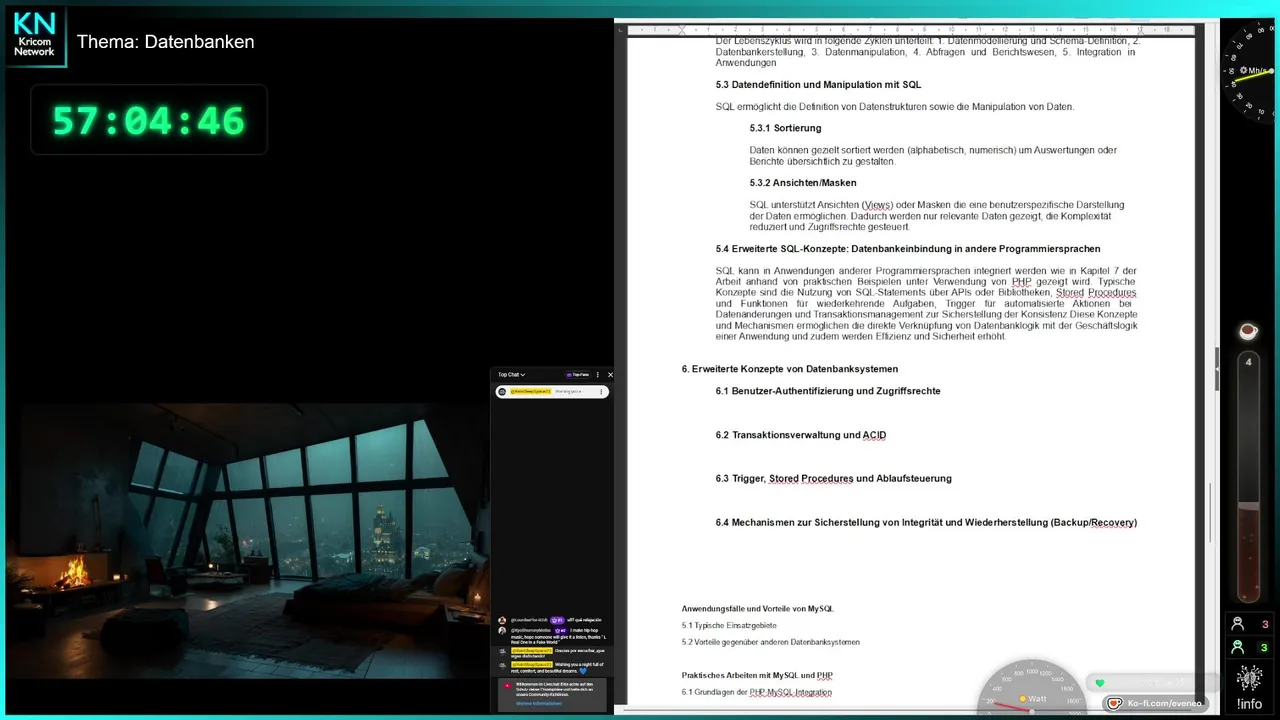Screen dimensions: 1280x720
Task: Click avatar of the hip-hop music commenter
Action: [x=502, y=631]
